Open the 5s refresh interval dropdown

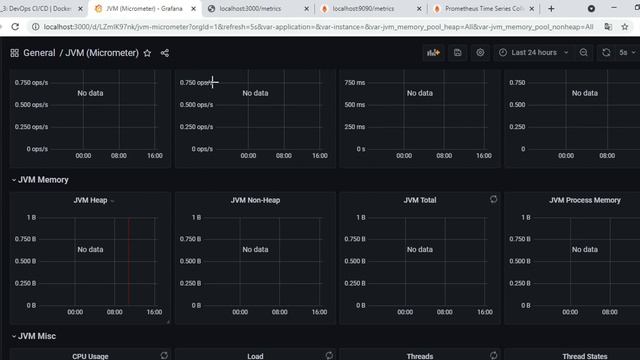click(627, 53)
